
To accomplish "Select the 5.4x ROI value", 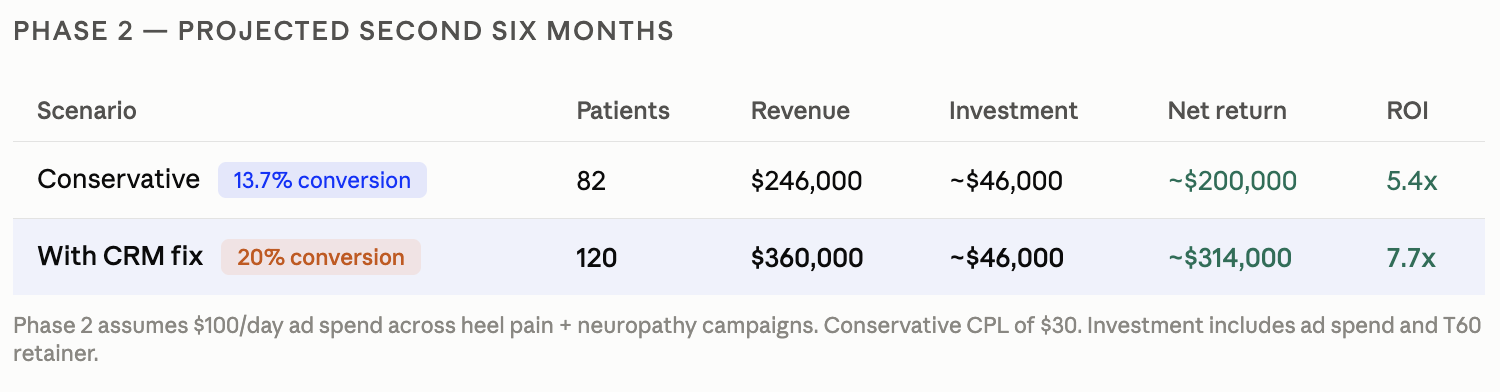I will click(1411, 181).
